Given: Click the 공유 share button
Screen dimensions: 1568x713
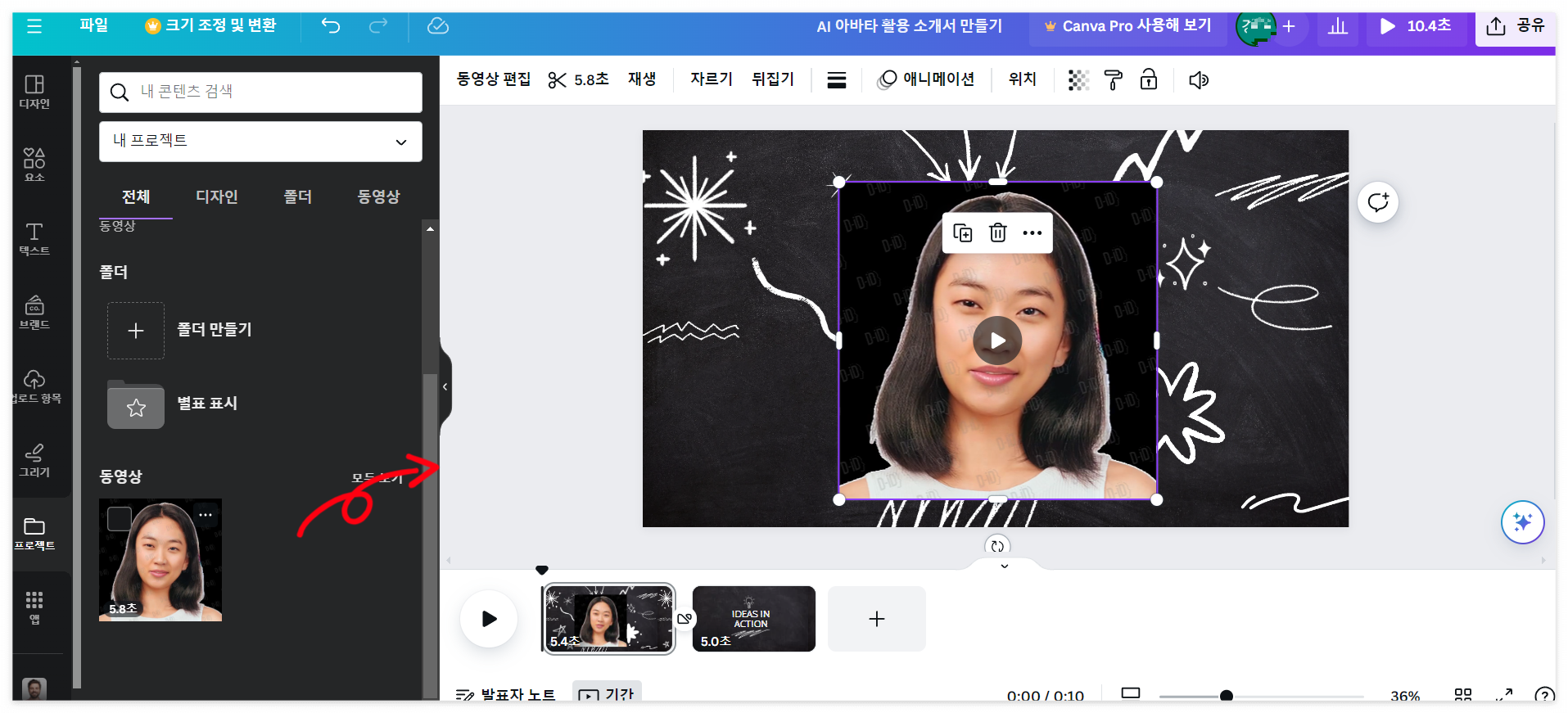Looking at the screenshot, I should coord(1516,26).
